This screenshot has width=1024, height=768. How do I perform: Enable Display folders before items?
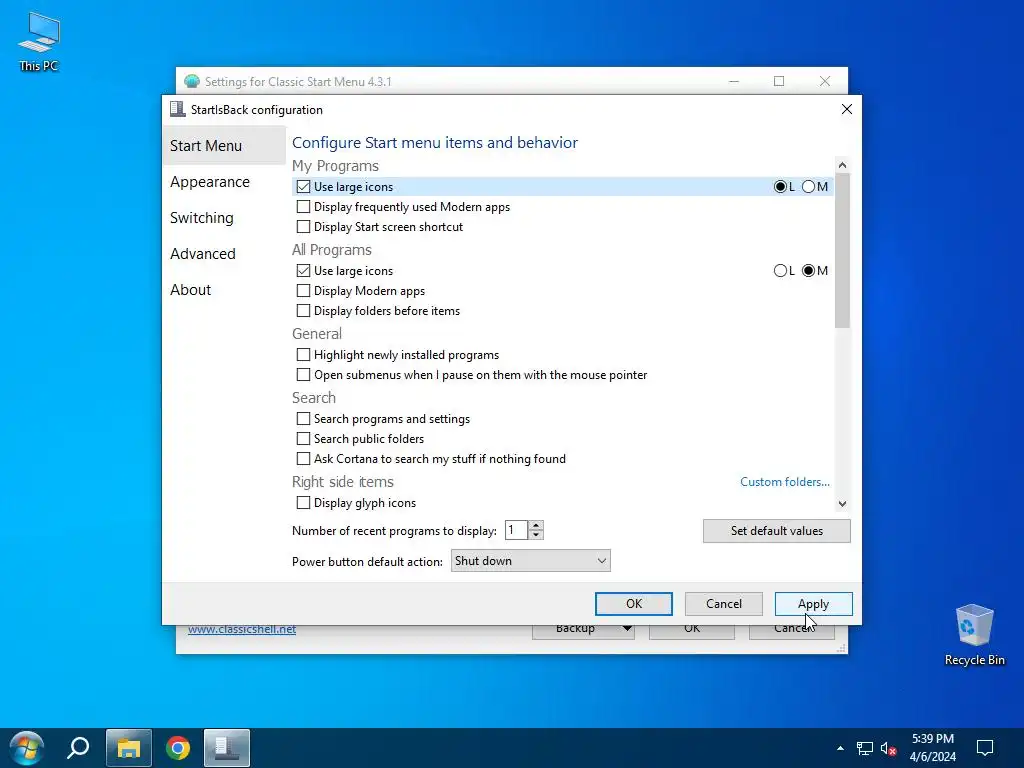(x=303, y=311)
